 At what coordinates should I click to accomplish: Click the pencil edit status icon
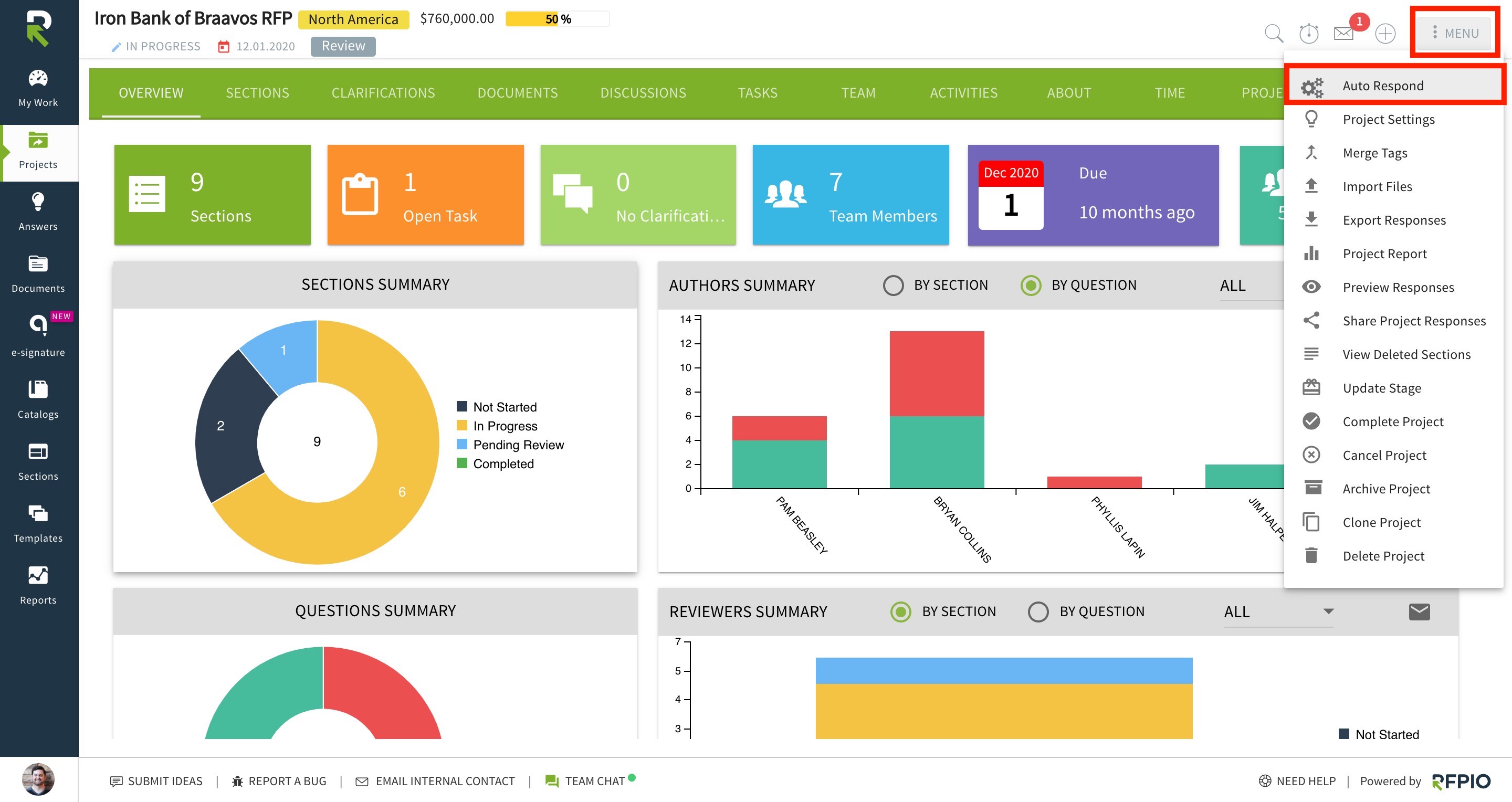tap(115, 47)
